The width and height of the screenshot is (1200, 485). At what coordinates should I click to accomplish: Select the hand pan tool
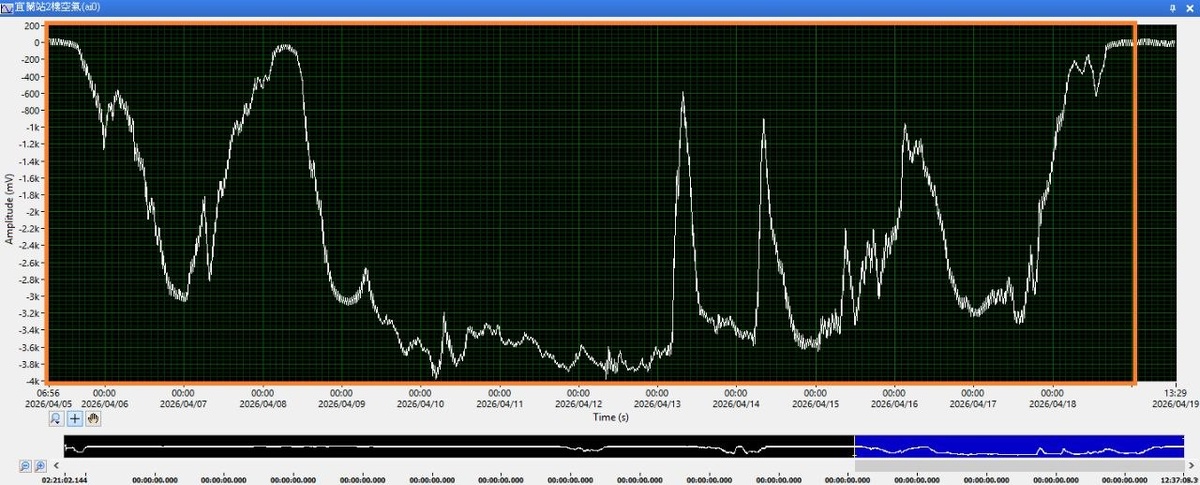pos(94,419)
